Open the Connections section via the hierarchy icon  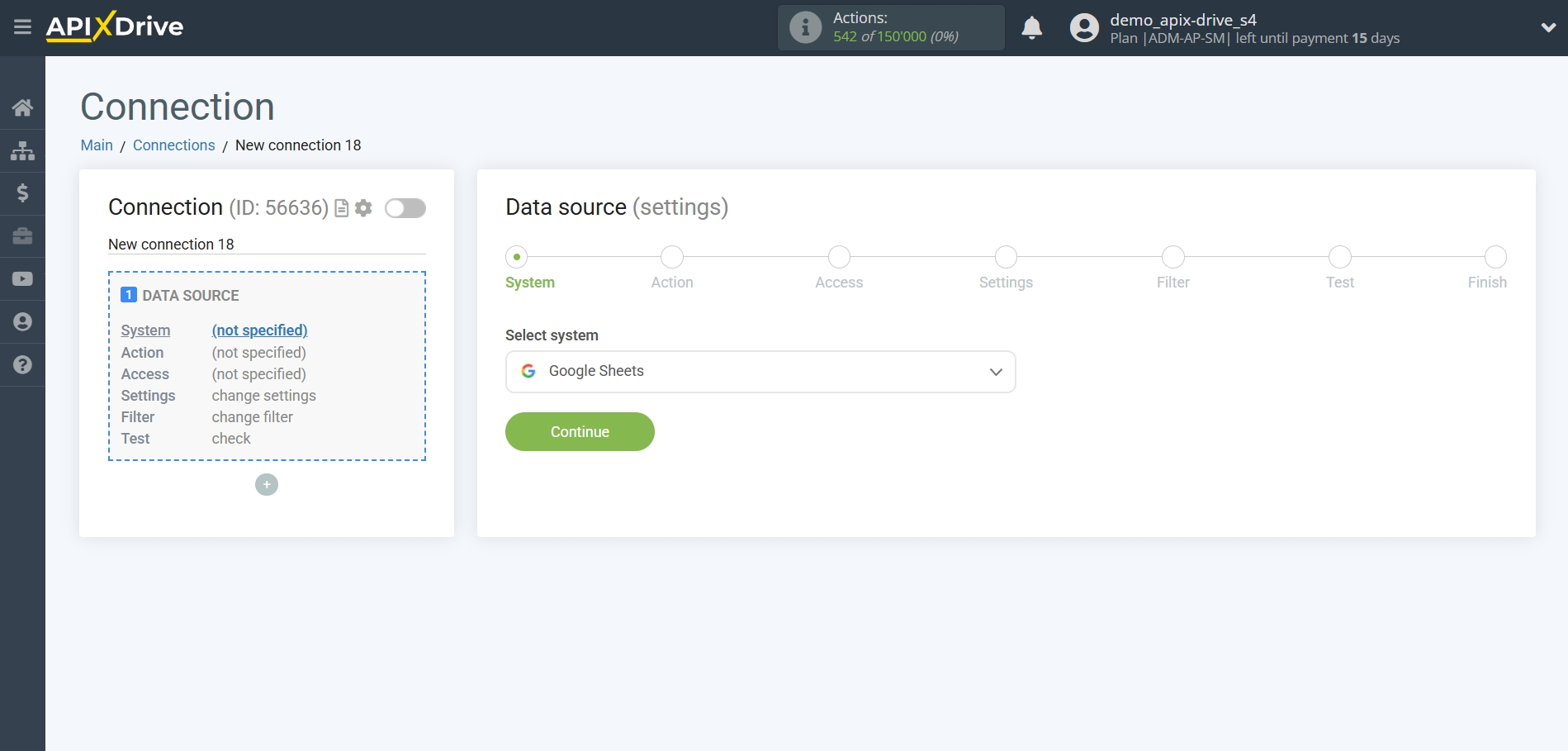[22, 150]
